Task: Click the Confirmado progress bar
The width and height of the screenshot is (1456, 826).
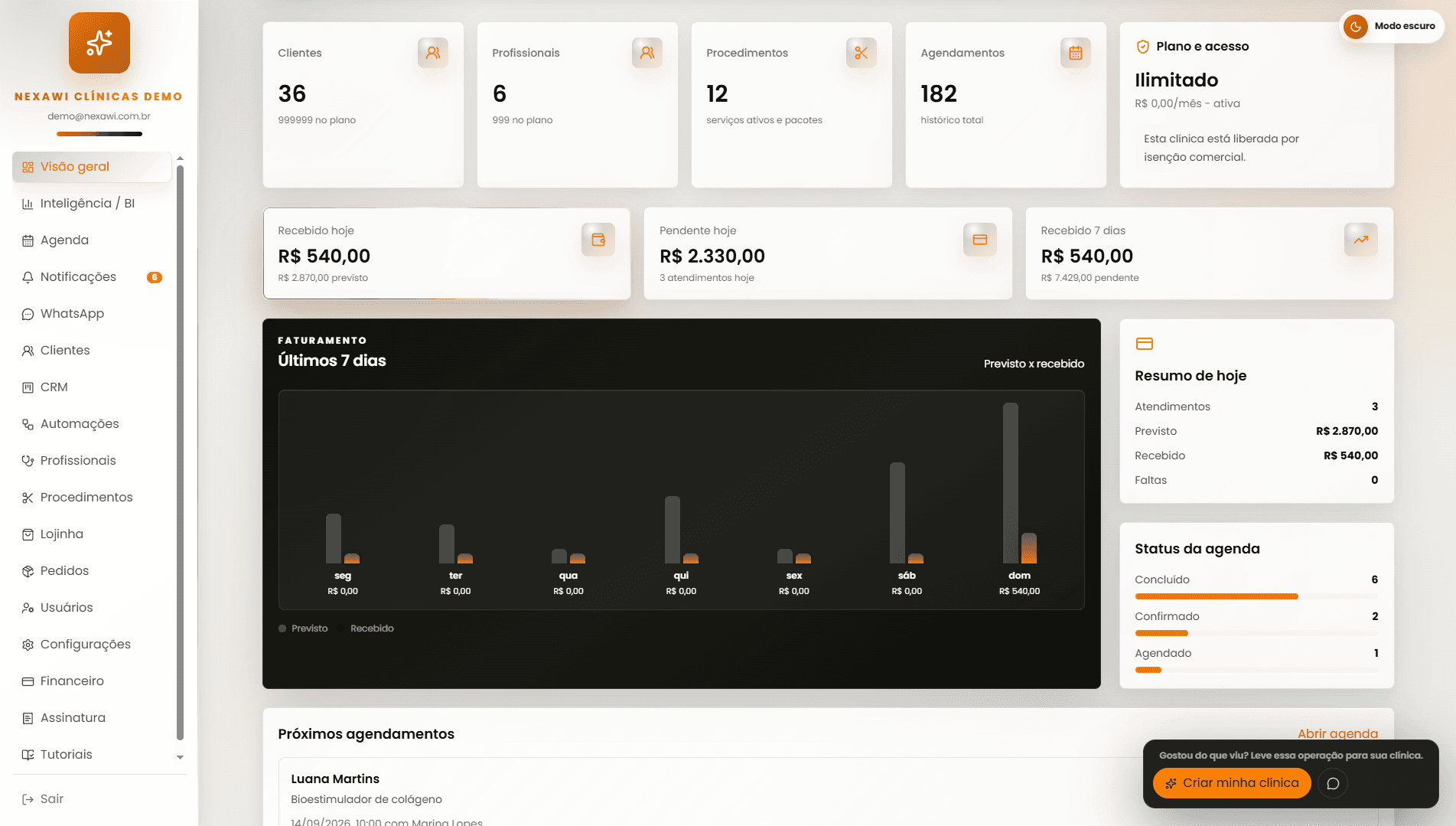Action: coord(1256,633)
